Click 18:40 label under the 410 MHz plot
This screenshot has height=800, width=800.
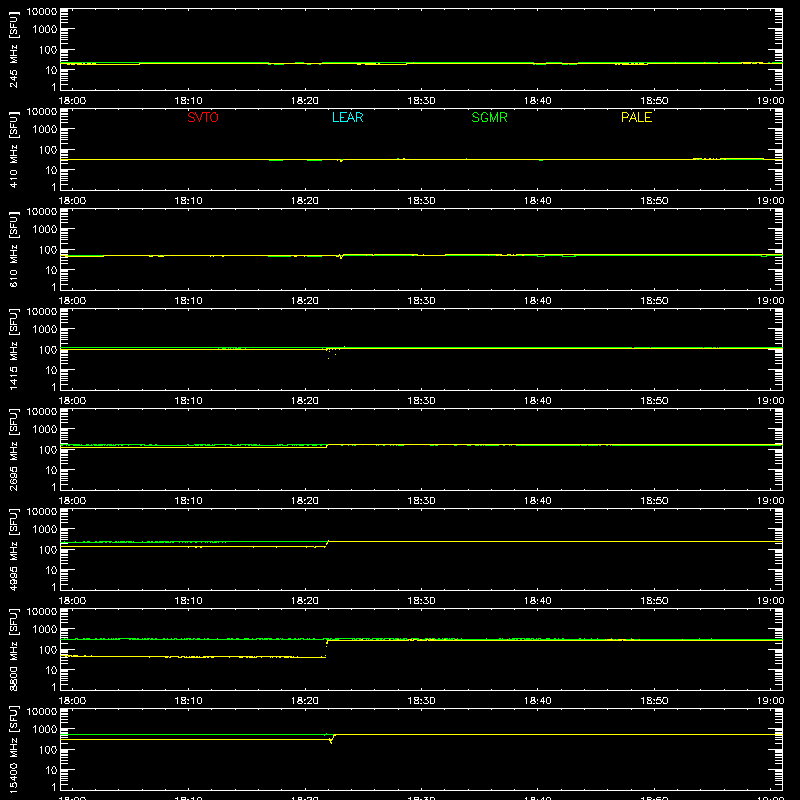[x=538, y=201]
